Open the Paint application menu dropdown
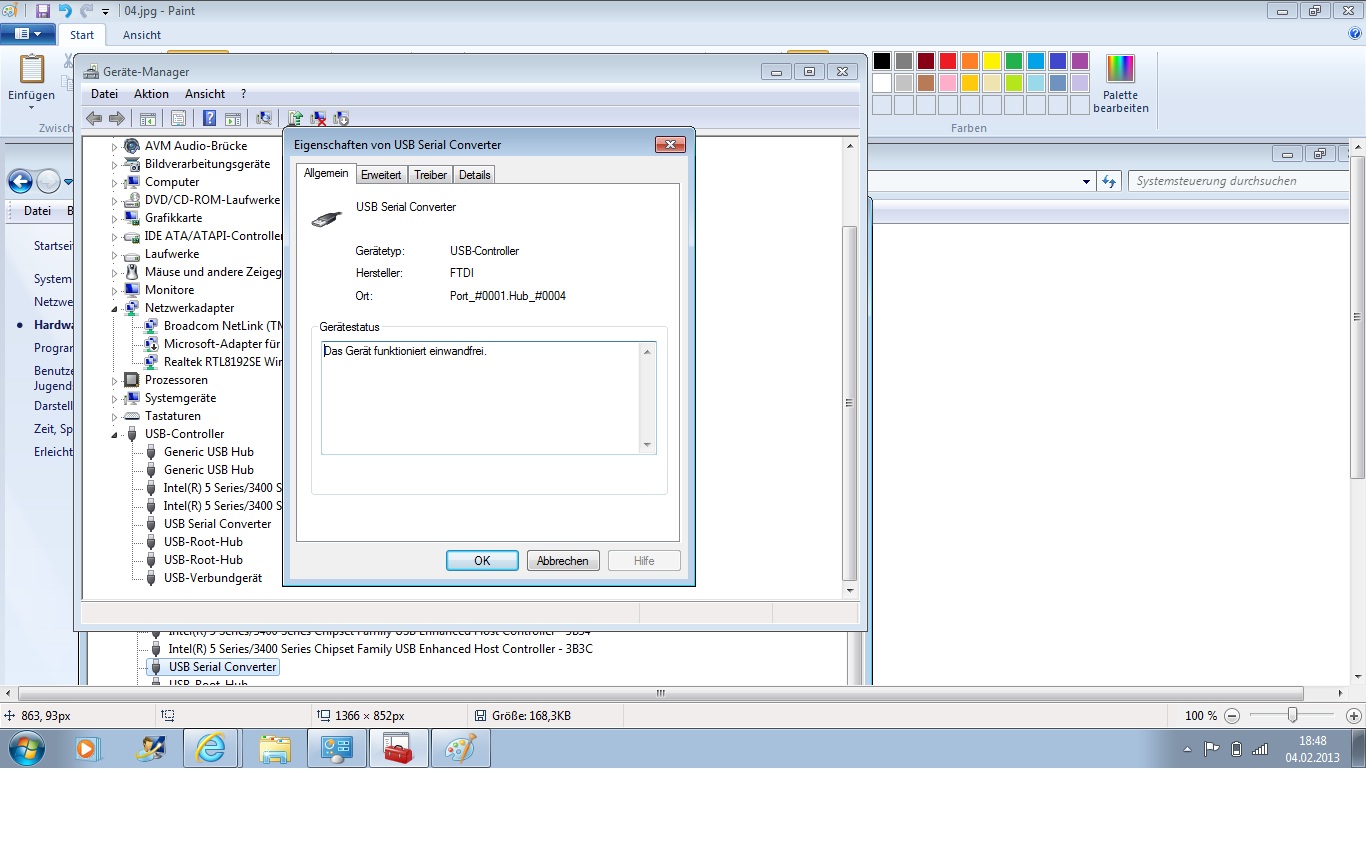 click(x=27, y=34)
